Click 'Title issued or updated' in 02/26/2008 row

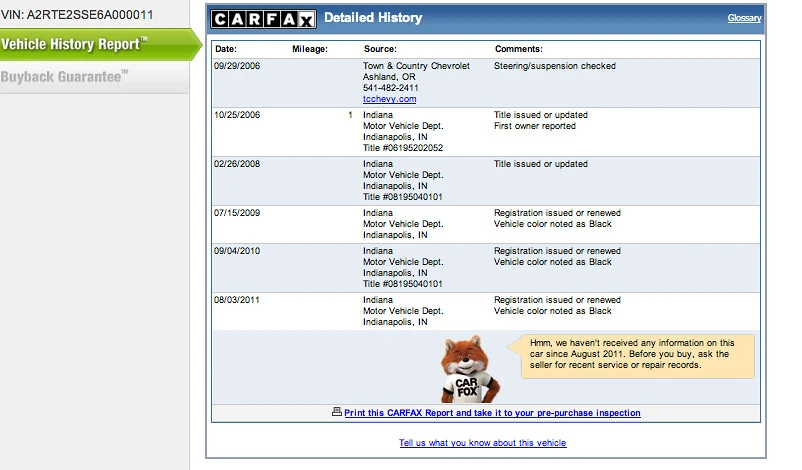[x=541, y=164]
